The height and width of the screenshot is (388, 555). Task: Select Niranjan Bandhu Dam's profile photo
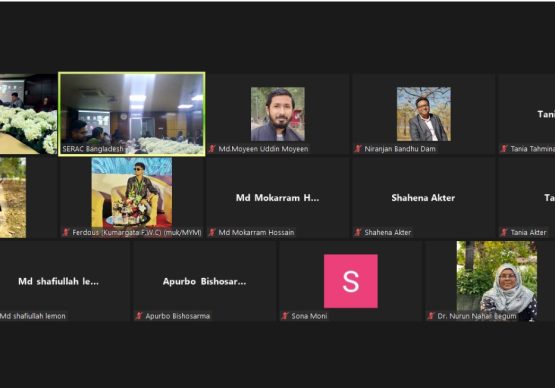click(424, 114)
